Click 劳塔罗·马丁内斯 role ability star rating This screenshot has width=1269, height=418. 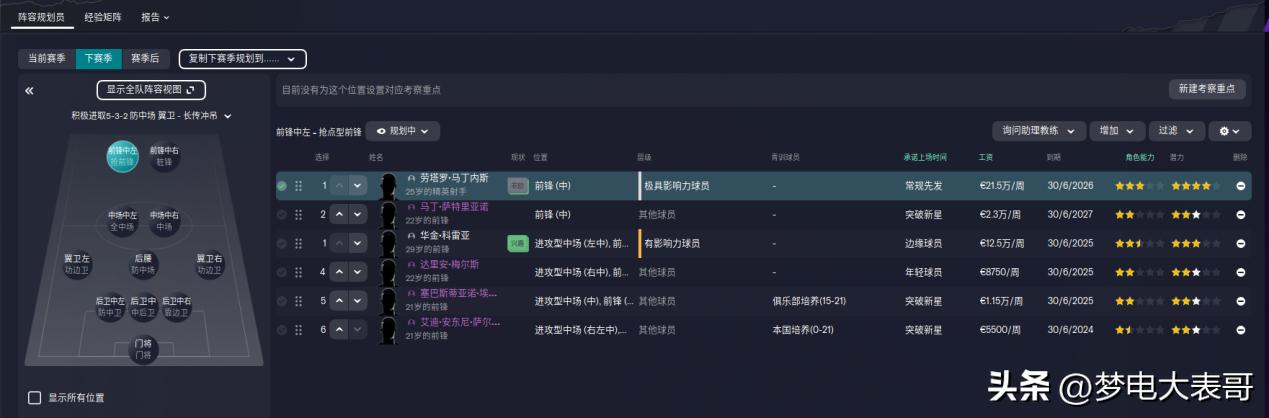(1140, 186)
